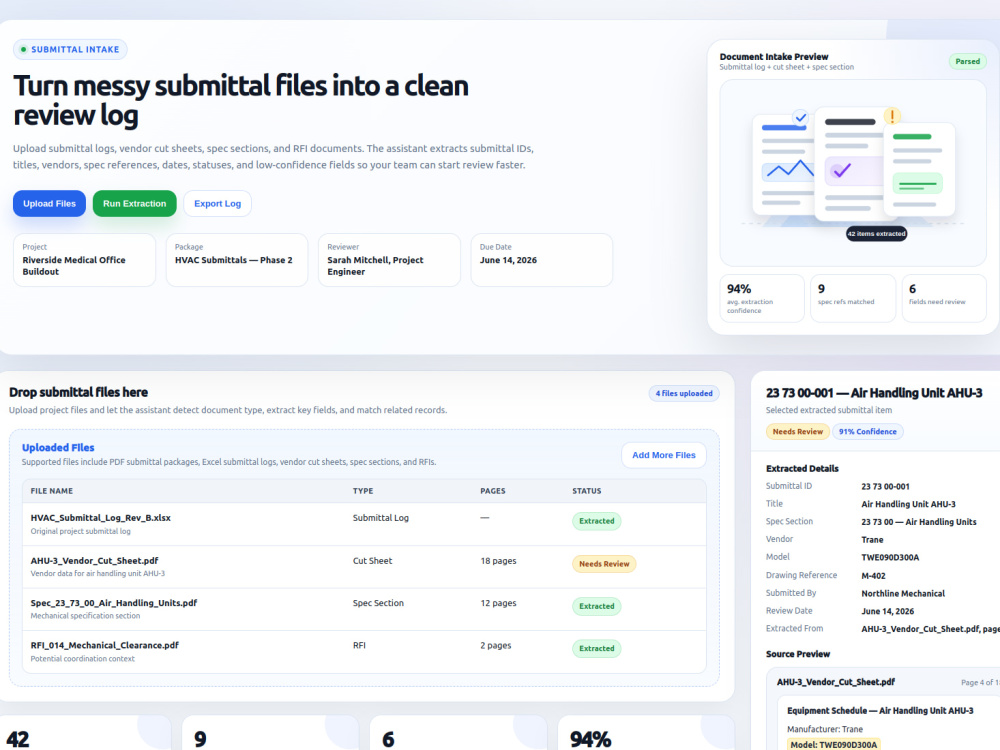
Task: Click Needs Review status for AHU-3 cut sheet
Action: (x=604, y=564)
